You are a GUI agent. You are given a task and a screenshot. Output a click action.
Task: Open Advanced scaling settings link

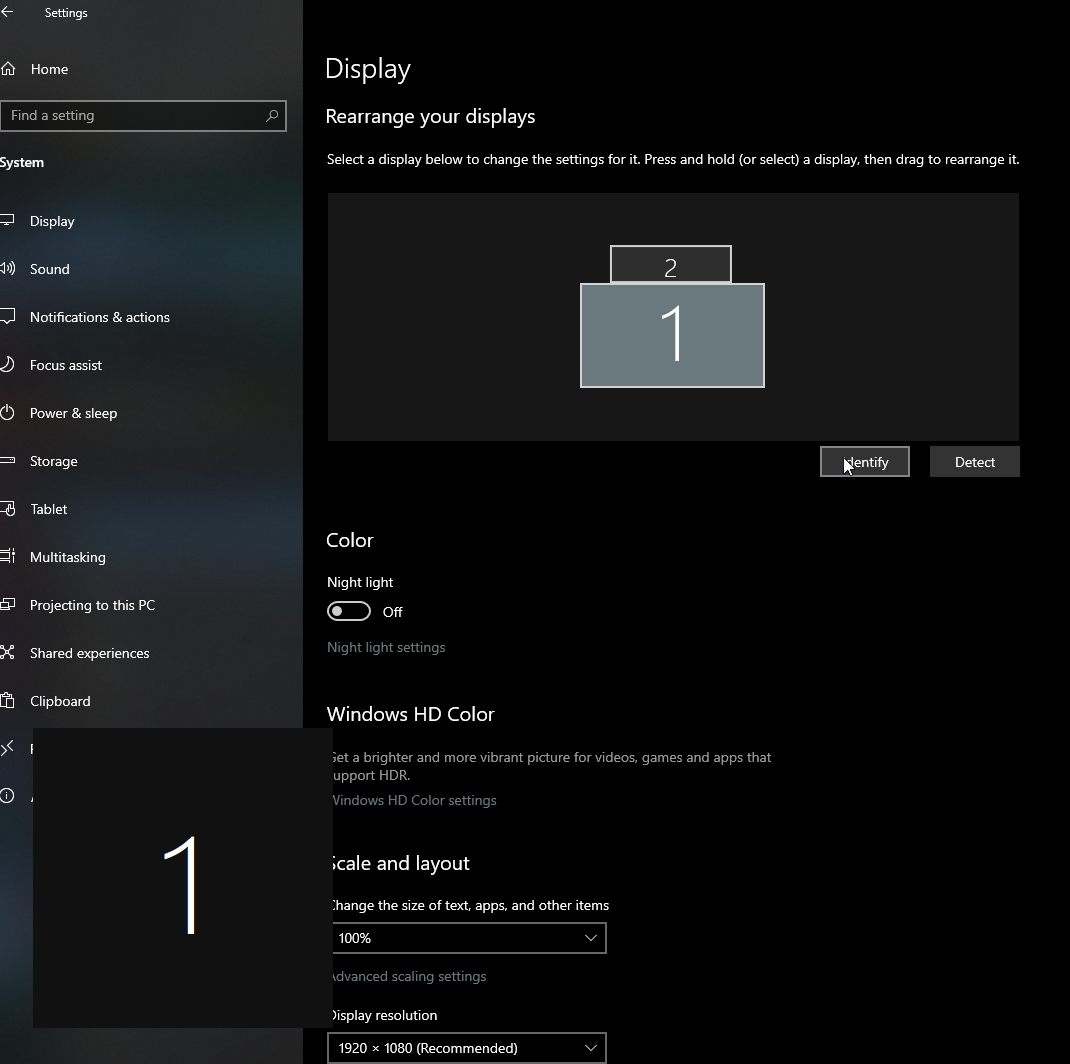(x=409, y=976)
